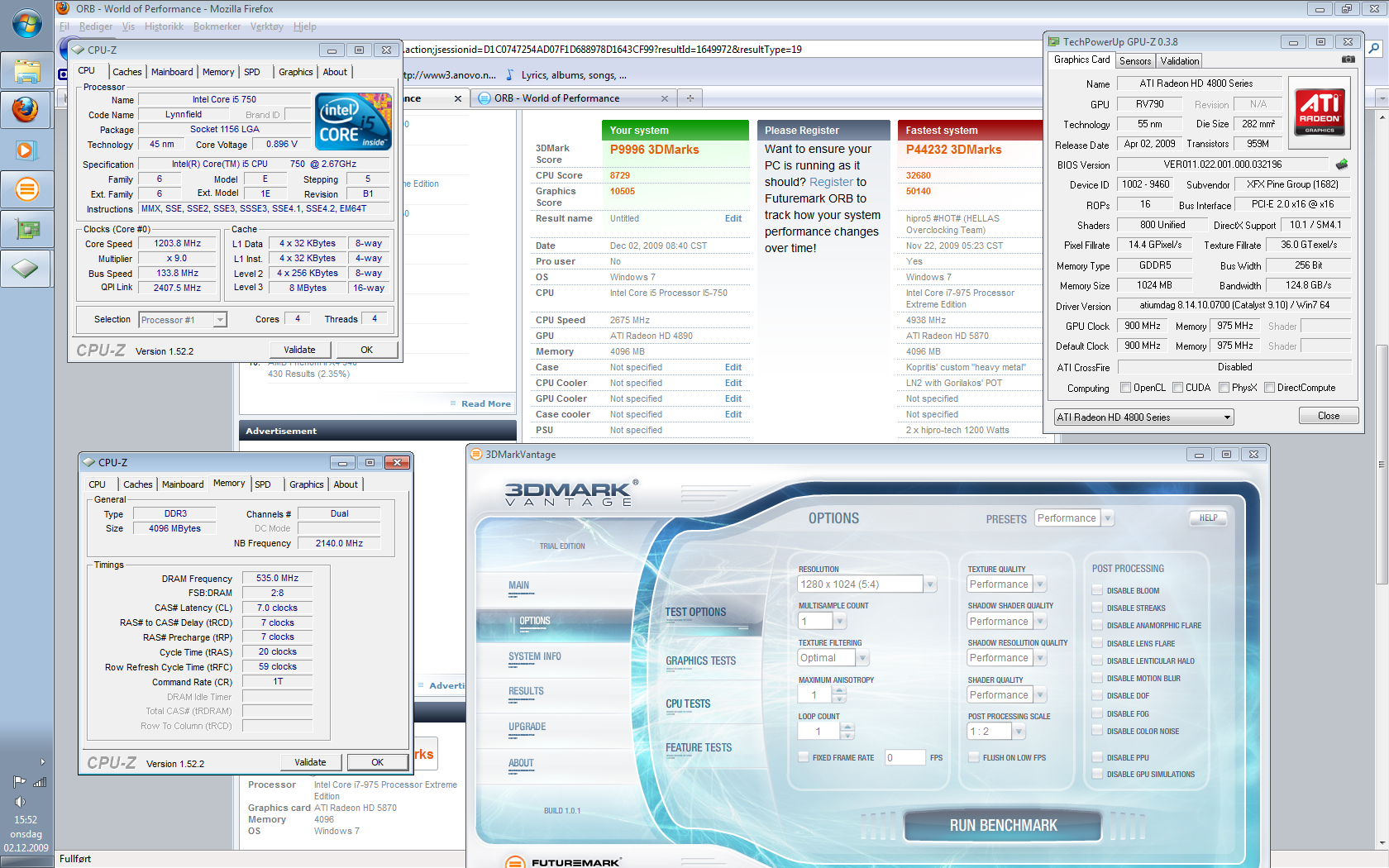The image size is (1389, 868).
Task: Click Close button in GPU-Z
Action: pos(1329,416)
